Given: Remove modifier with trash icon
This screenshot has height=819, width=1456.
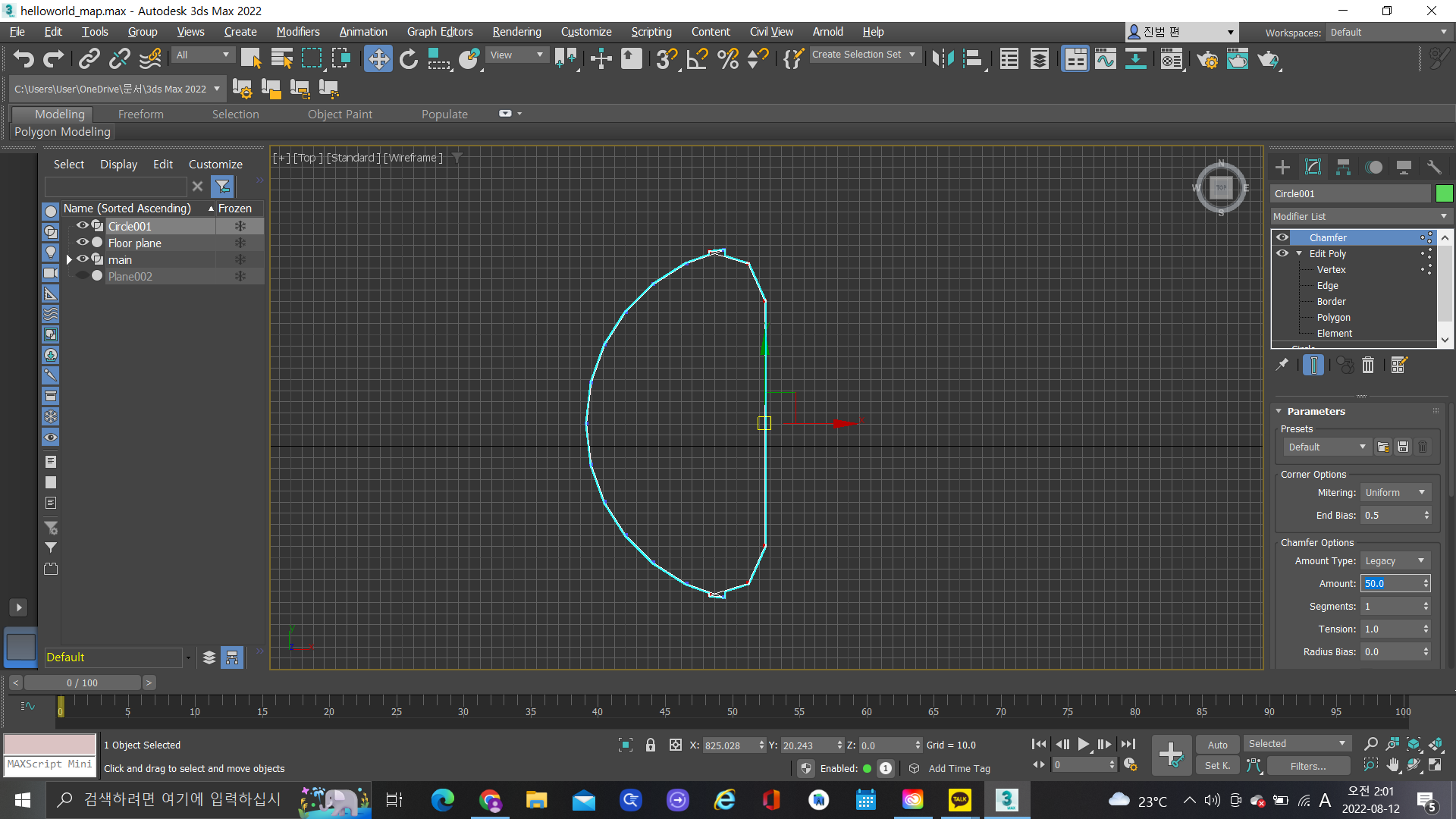Looking at the screenshot, I should [1368, 366].
